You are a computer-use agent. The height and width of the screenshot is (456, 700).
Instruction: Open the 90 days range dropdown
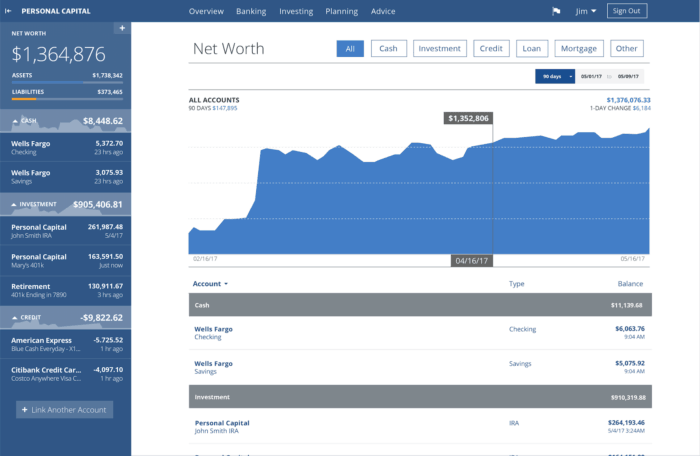coord(555,76)
